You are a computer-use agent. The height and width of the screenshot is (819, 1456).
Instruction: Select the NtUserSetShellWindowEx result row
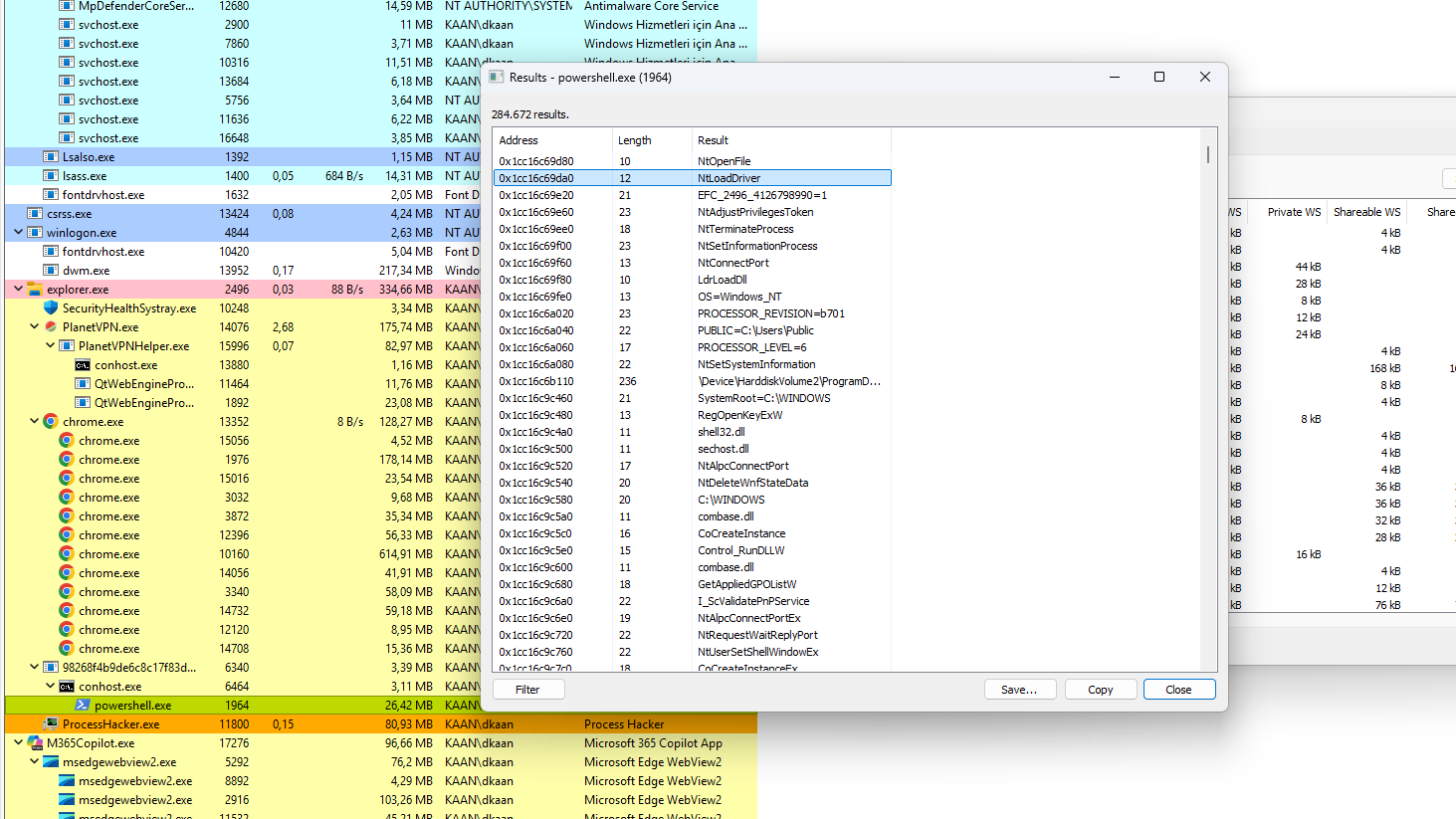(x=693, y=652)
